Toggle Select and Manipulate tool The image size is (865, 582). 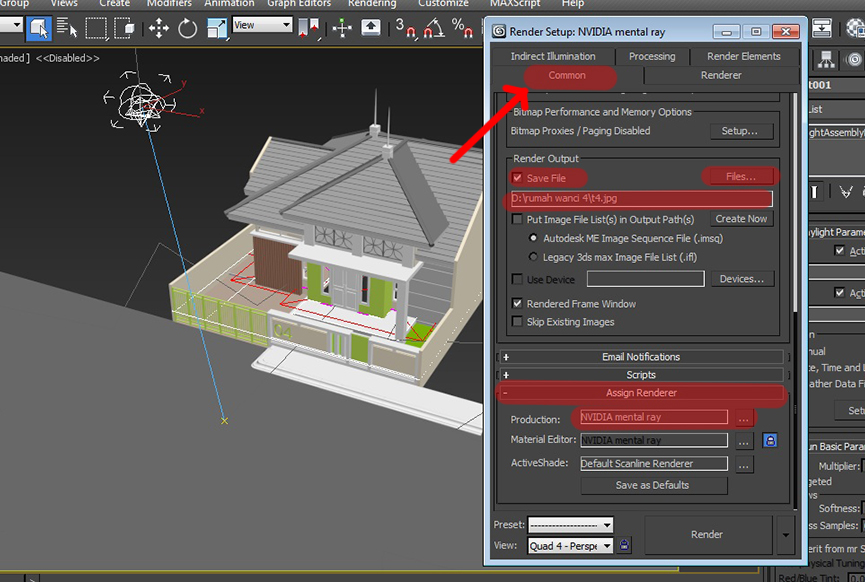(342, 28)
